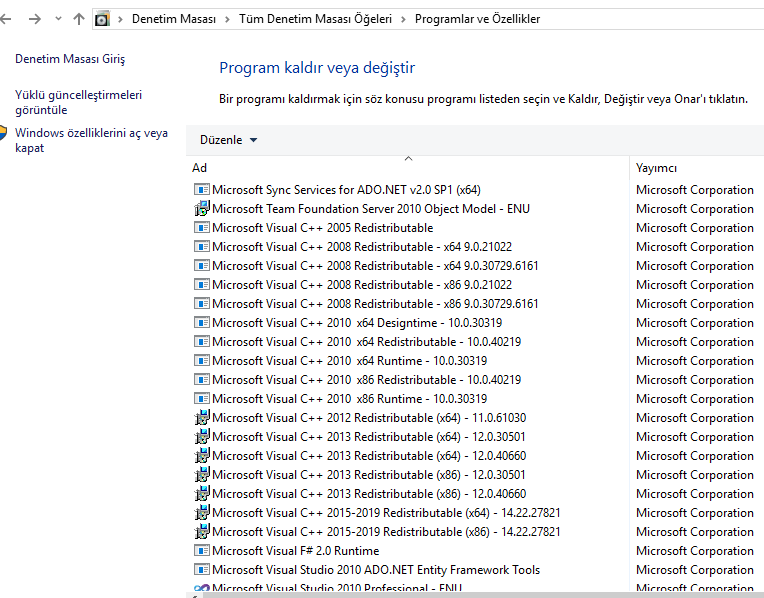Viewport: 764px width, 598px height.
Task: Click icon of Visual C++ 2008 x86 9.0.21022 row
Action: tap(202, 285)
